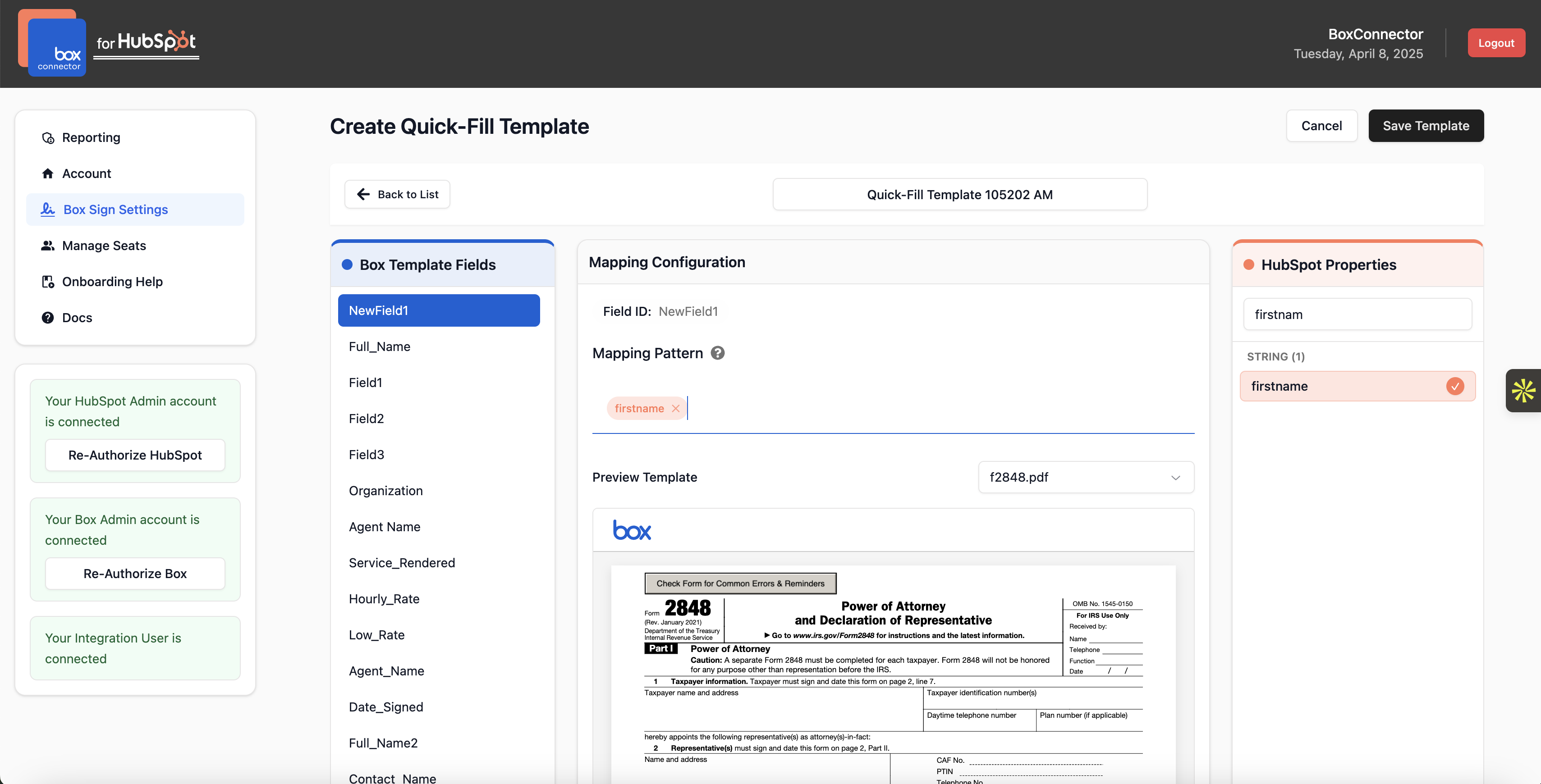This screenshot has height=784, width=1541.
Task: Select the Service_Rendered template field
Action: [x=439, y=563]
